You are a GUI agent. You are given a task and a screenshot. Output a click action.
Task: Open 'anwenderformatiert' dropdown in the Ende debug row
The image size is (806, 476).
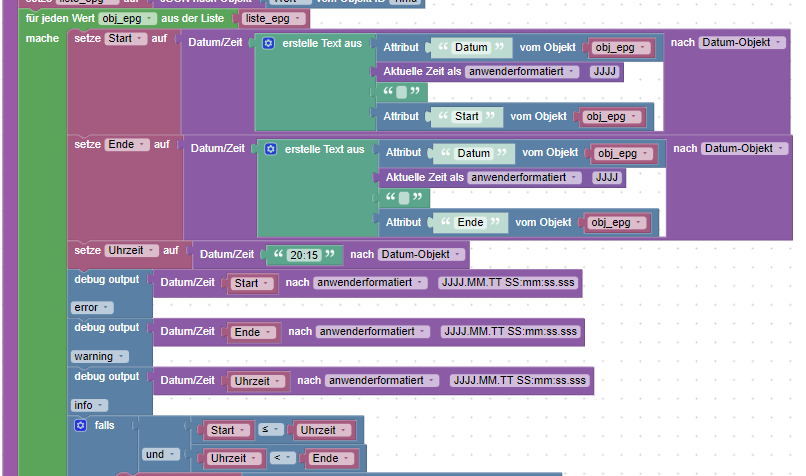coord(373,332)
